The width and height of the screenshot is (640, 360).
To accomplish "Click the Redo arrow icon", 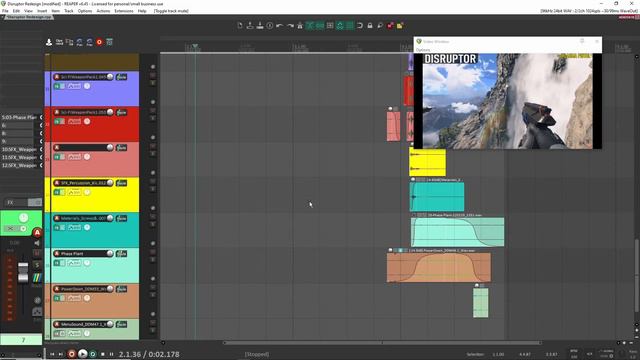I will (x=290, y=26).
